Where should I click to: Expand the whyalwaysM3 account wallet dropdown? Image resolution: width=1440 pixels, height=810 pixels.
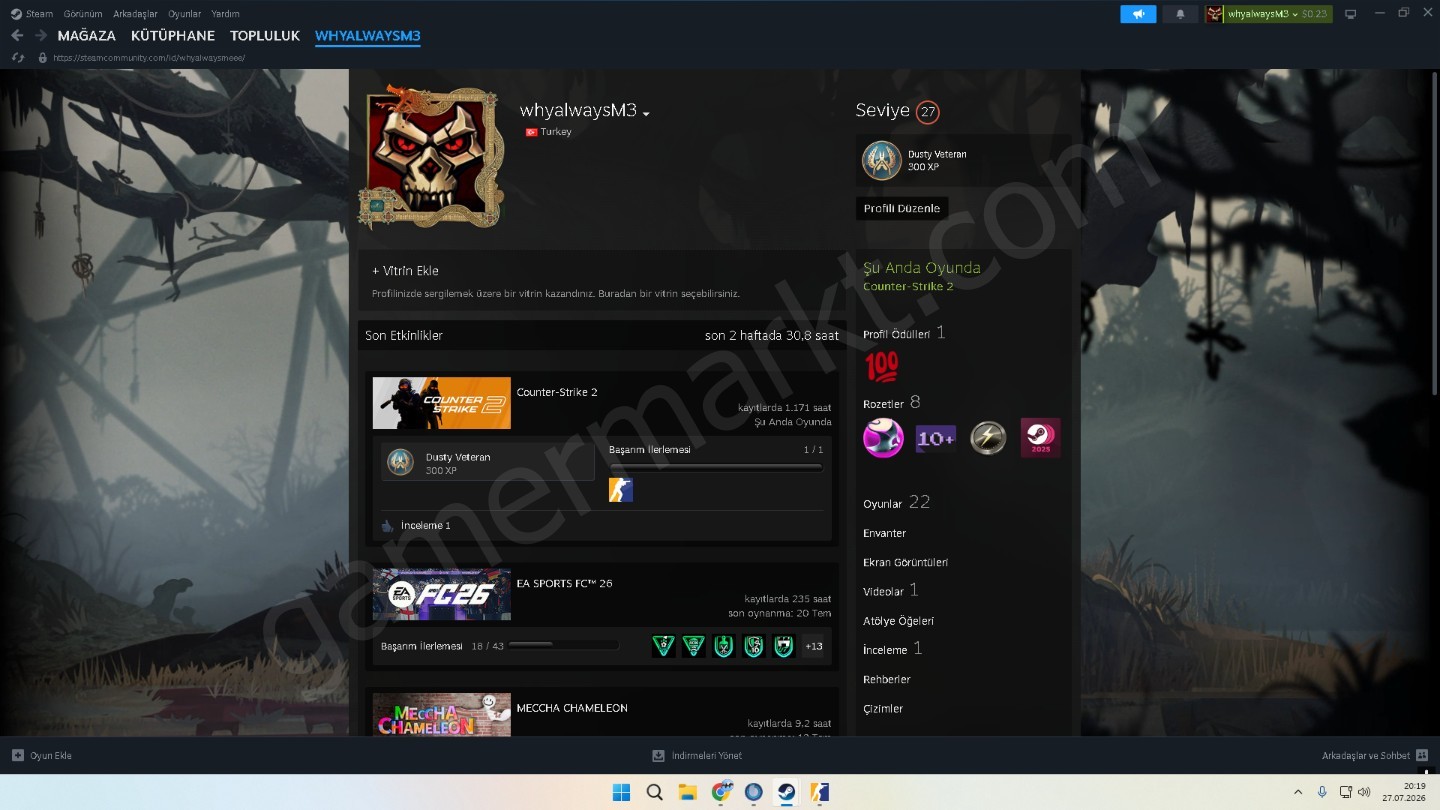click(1268, 14)
